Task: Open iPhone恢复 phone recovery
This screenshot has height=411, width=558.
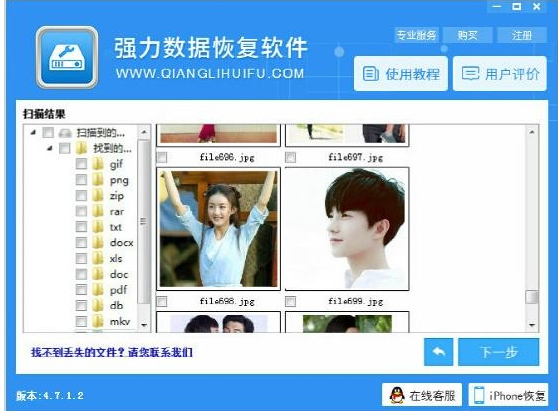Action: tap(508, 395)
